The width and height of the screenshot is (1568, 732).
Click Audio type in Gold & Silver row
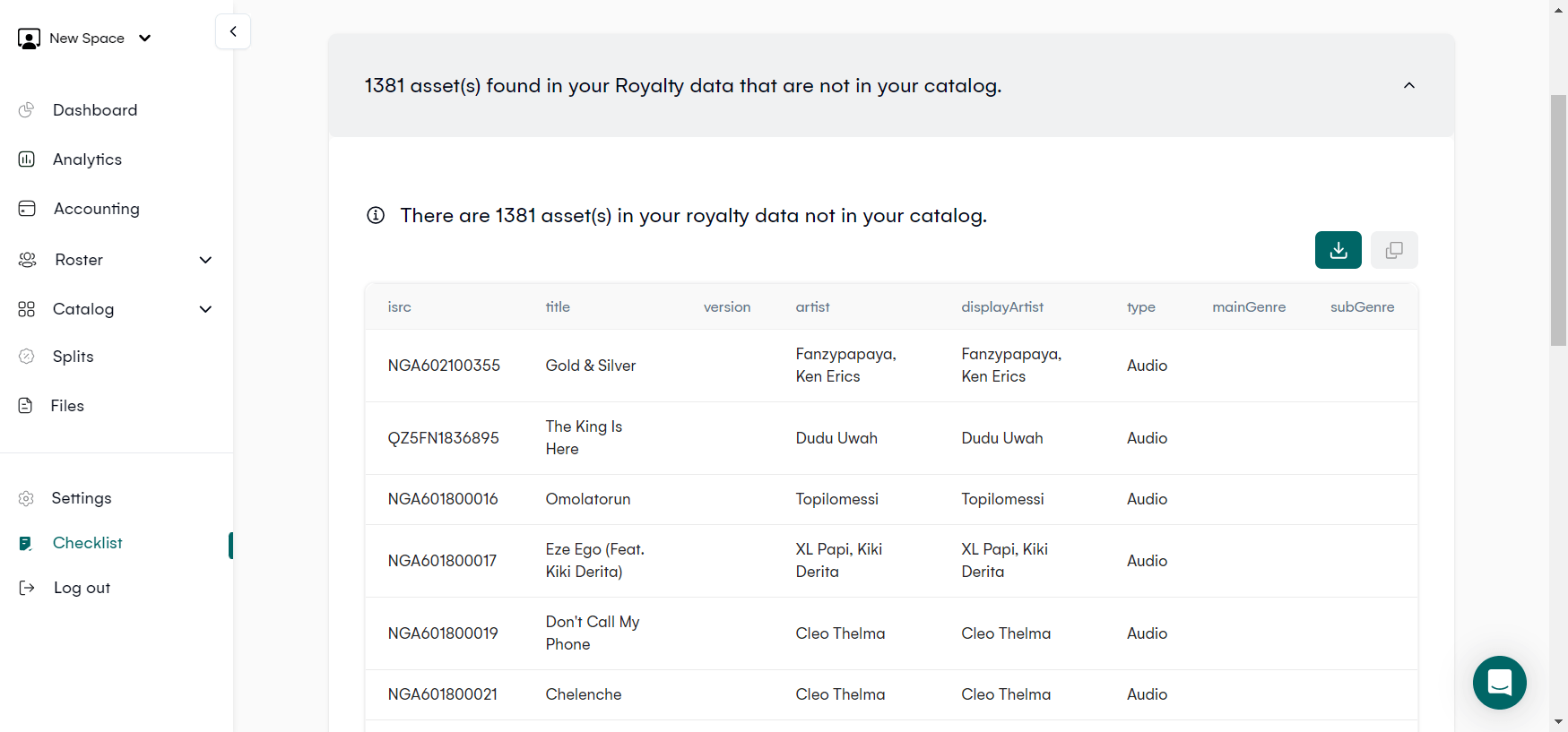(1148, 366)
